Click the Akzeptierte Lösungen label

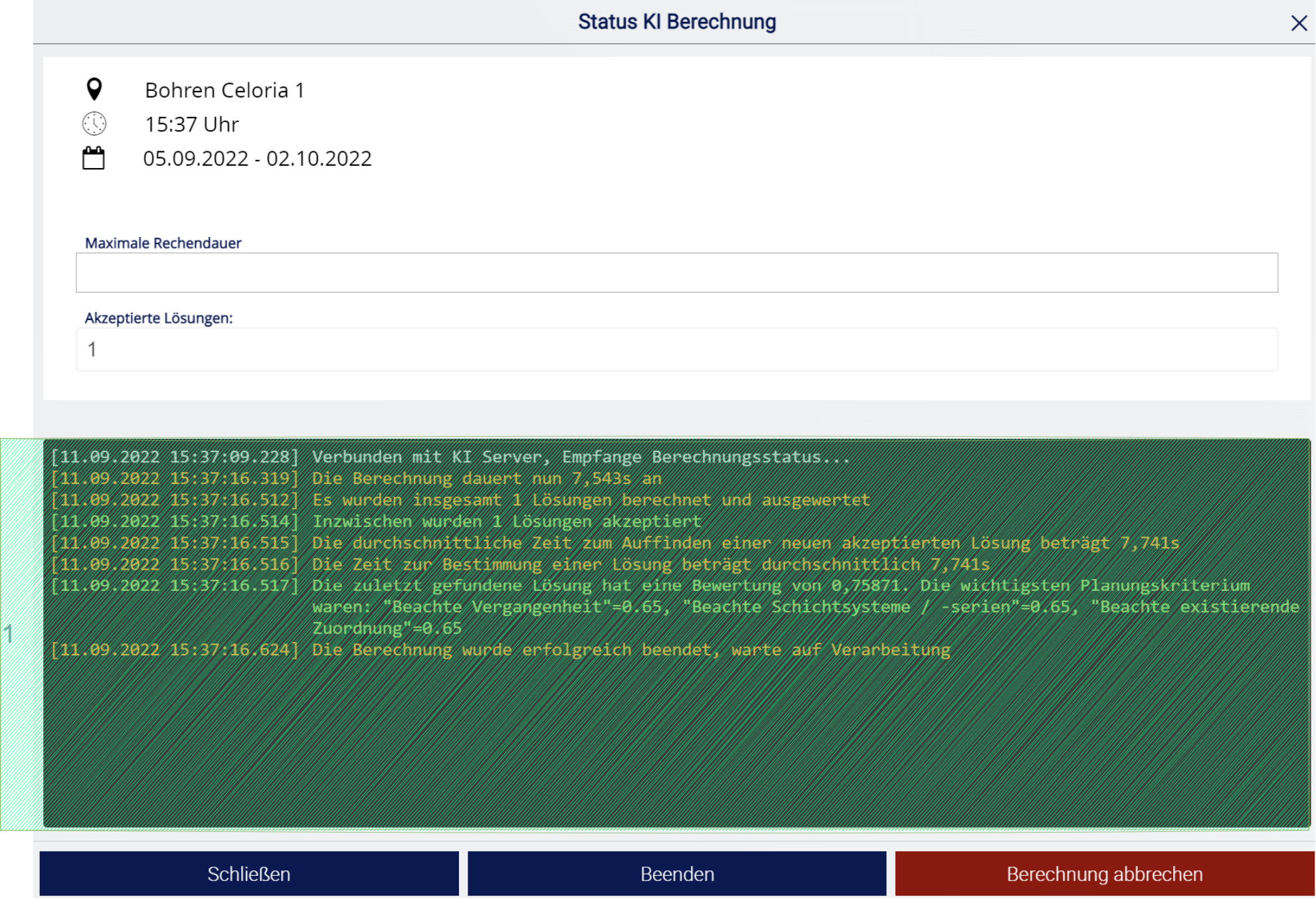tap(159, 318)
